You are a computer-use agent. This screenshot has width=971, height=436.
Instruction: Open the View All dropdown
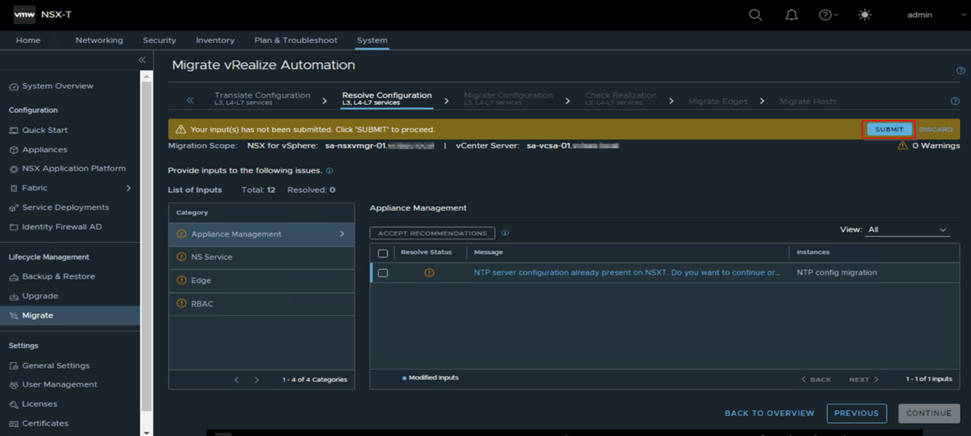click(x=907, y=230)
